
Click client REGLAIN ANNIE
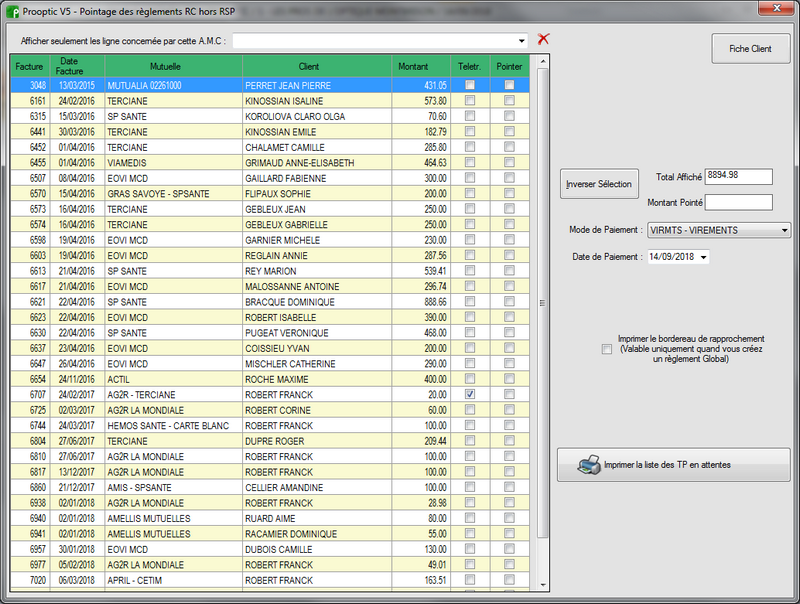[276, 256]
